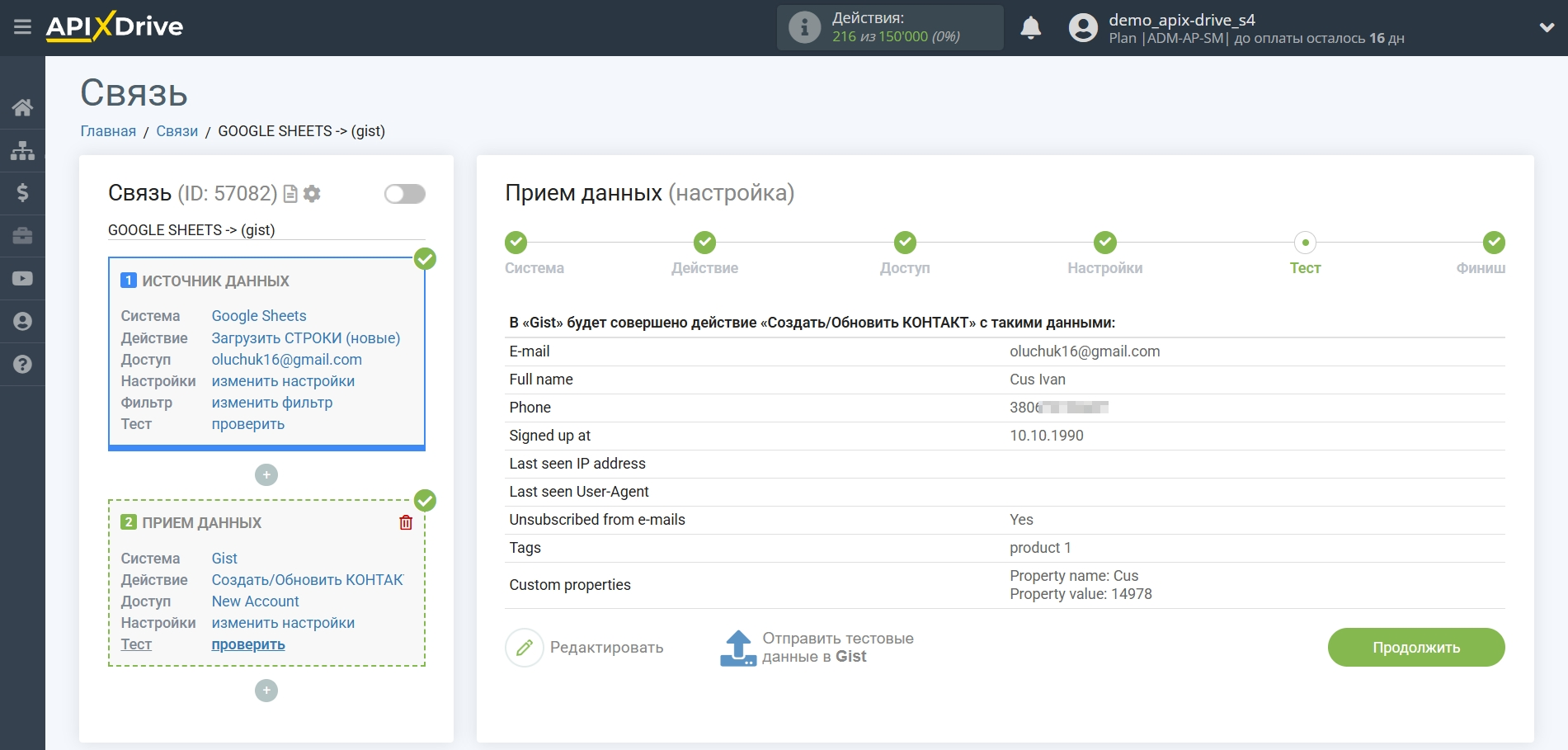The height and width of the screenshot is (750, 1568).
Task: Open the hamburger menu
Action: click(22, 27)
